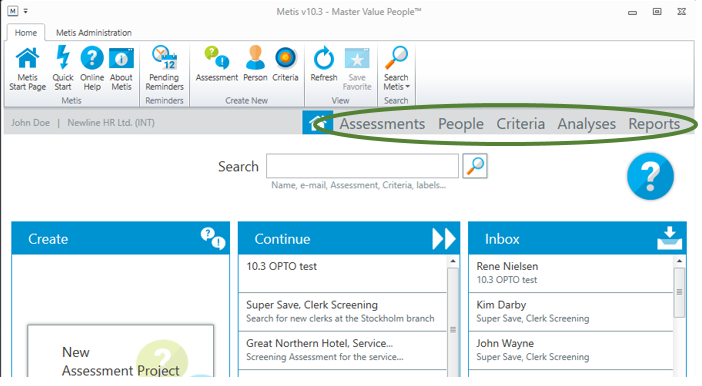Open the Reports section

654,124
